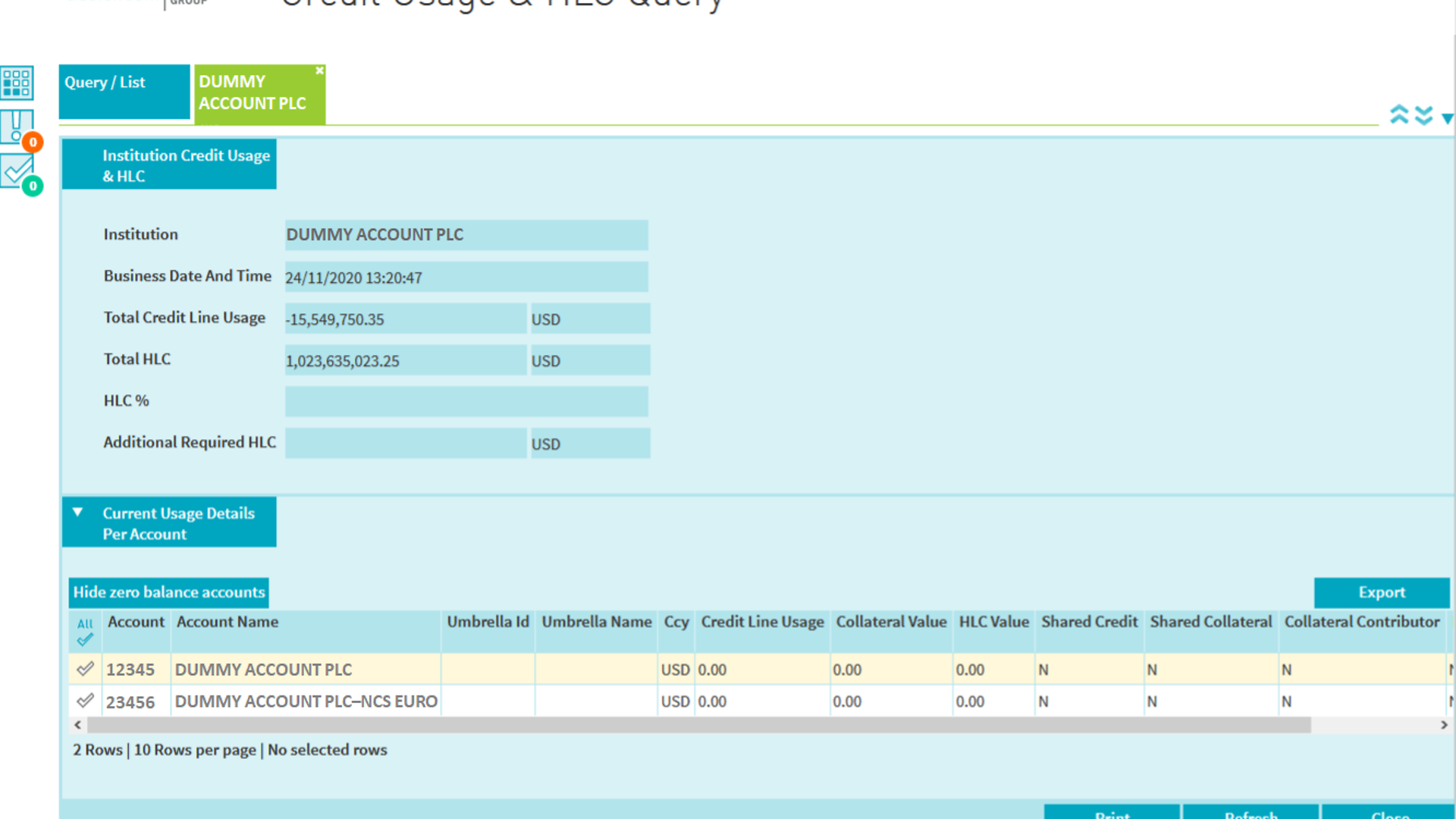Select the DUMMY ACCOUNT PLC tab
This screenshot has width=1456, height=819.
coord(254,93)
